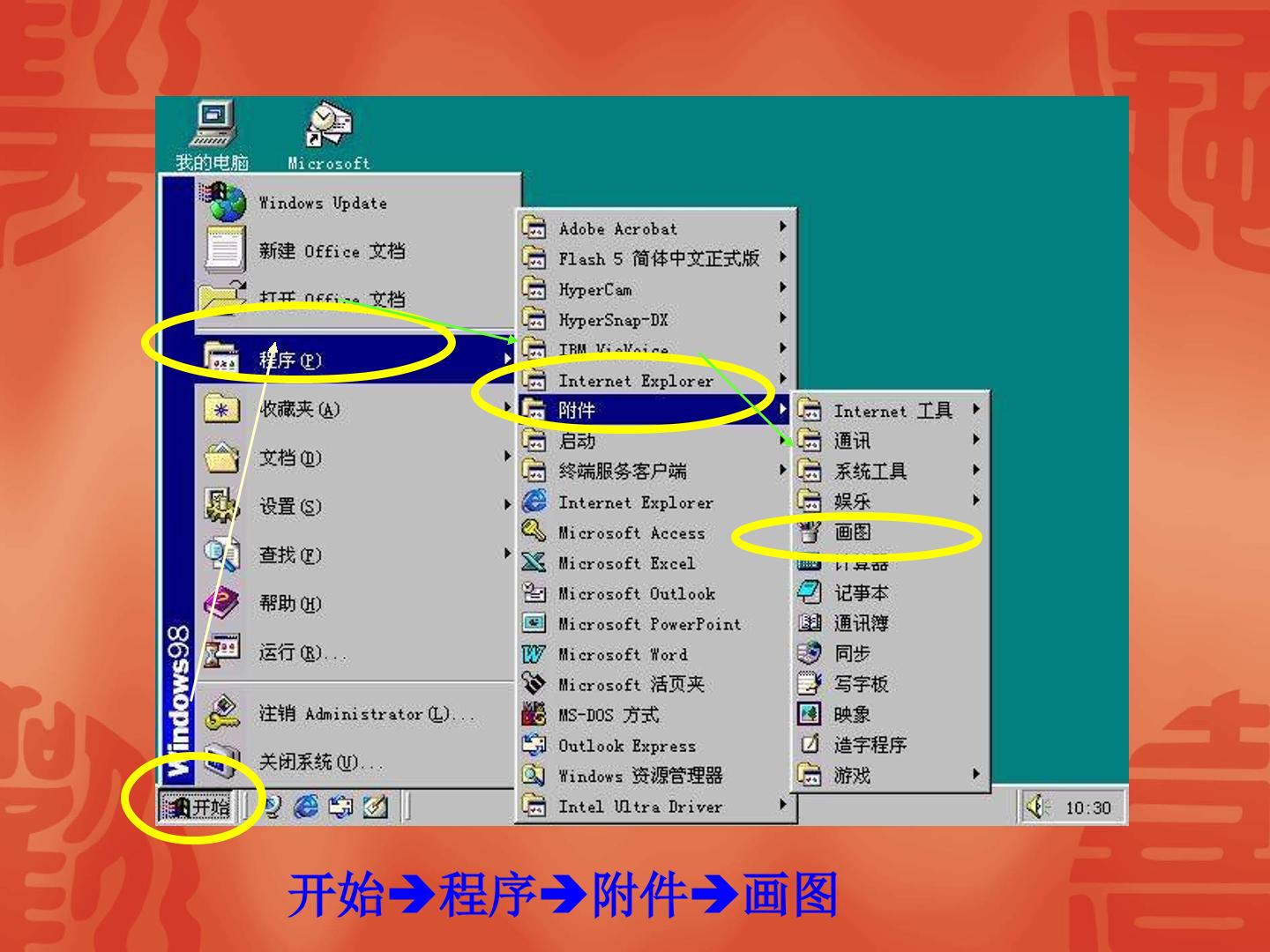
Task: Choose 注销 Administrator(L) in Start menu
Action: tap(355, 714)
